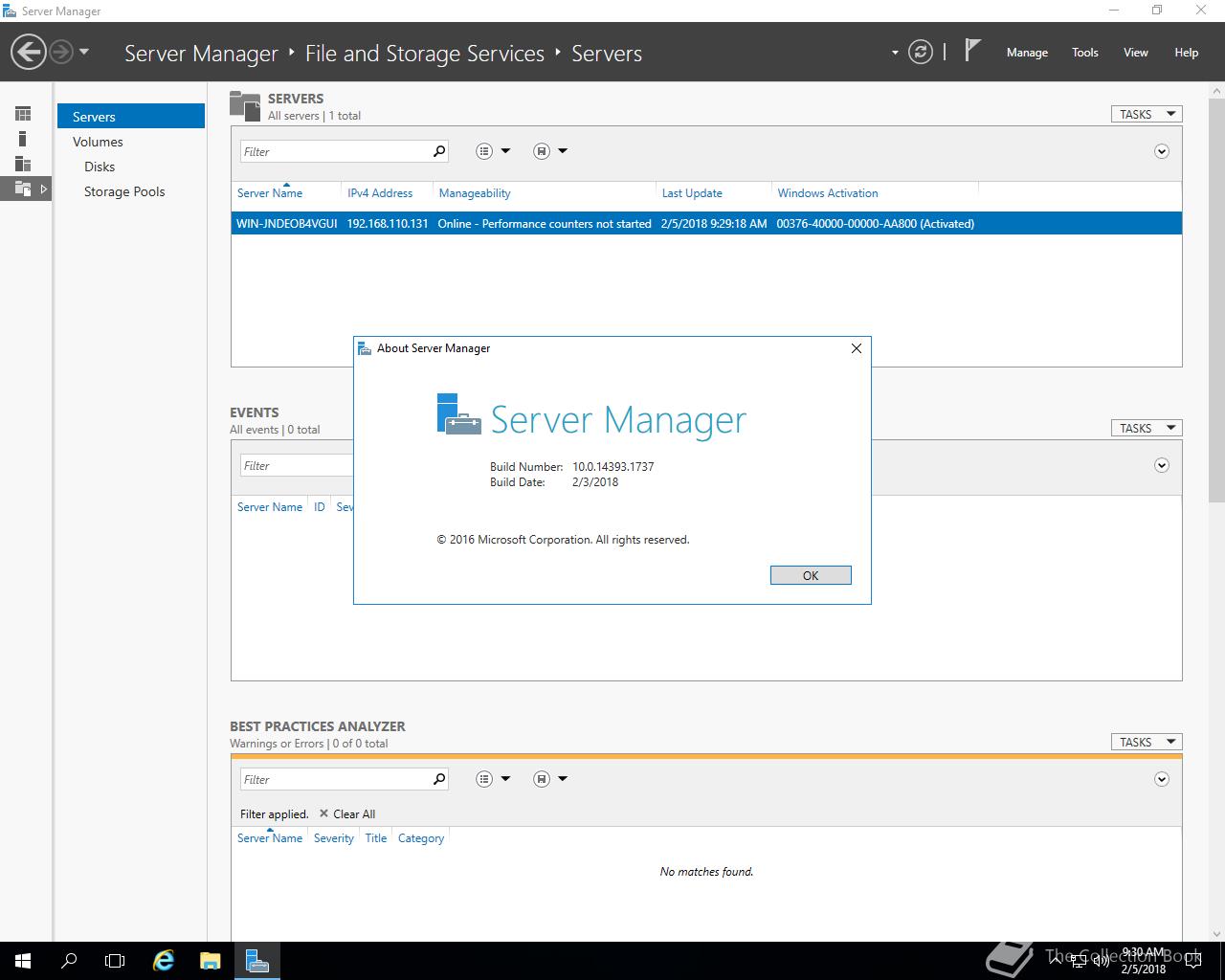
Task: Click the Events Filter input field
Action: (297, 465)
